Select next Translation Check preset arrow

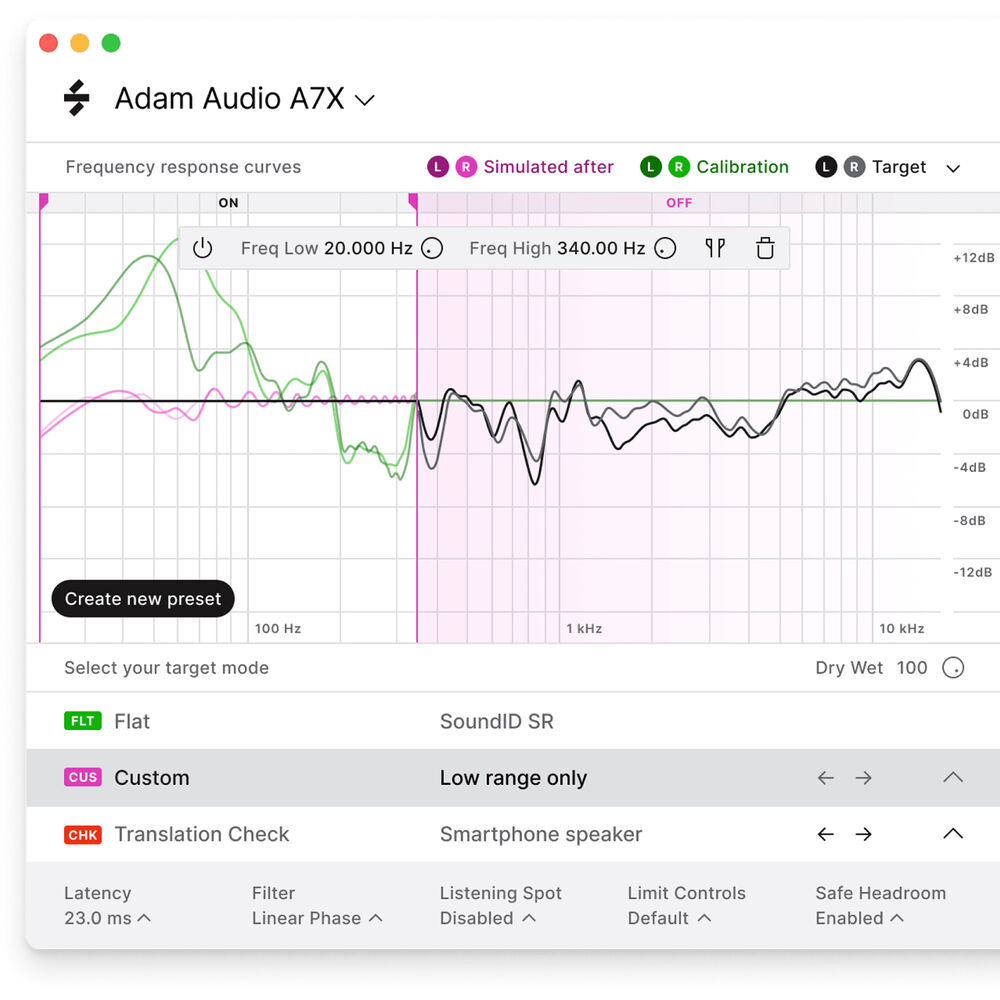(864, 834)
